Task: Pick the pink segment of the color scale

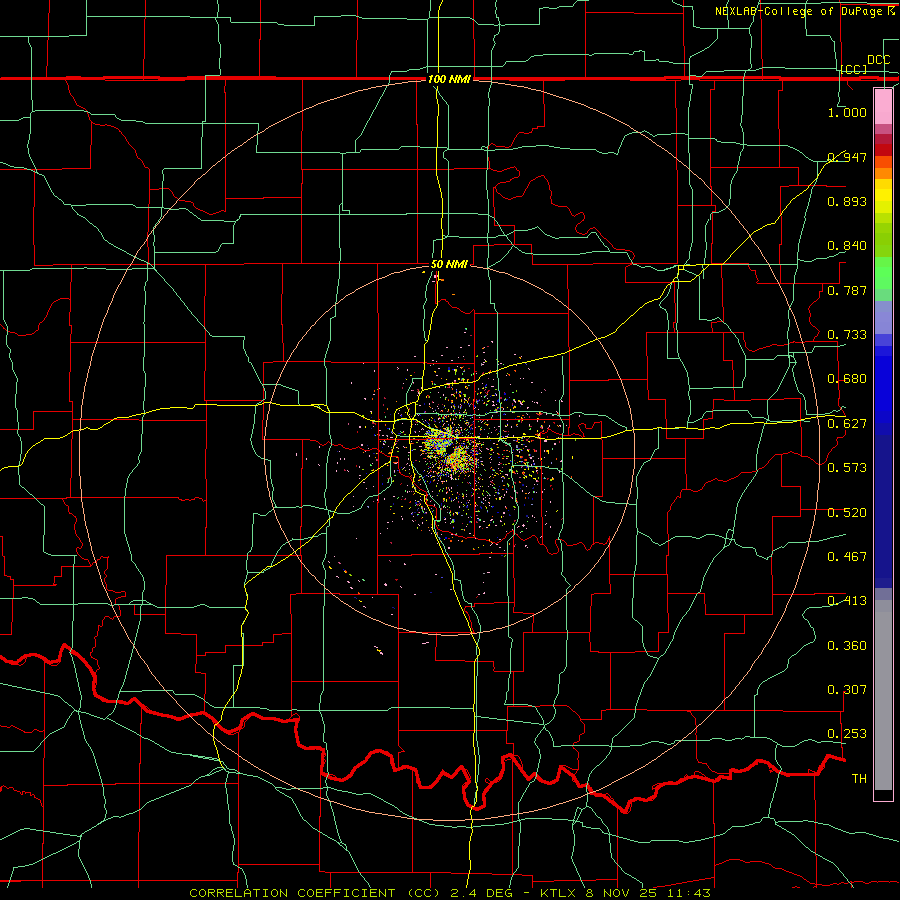Action: pos(883,106)
